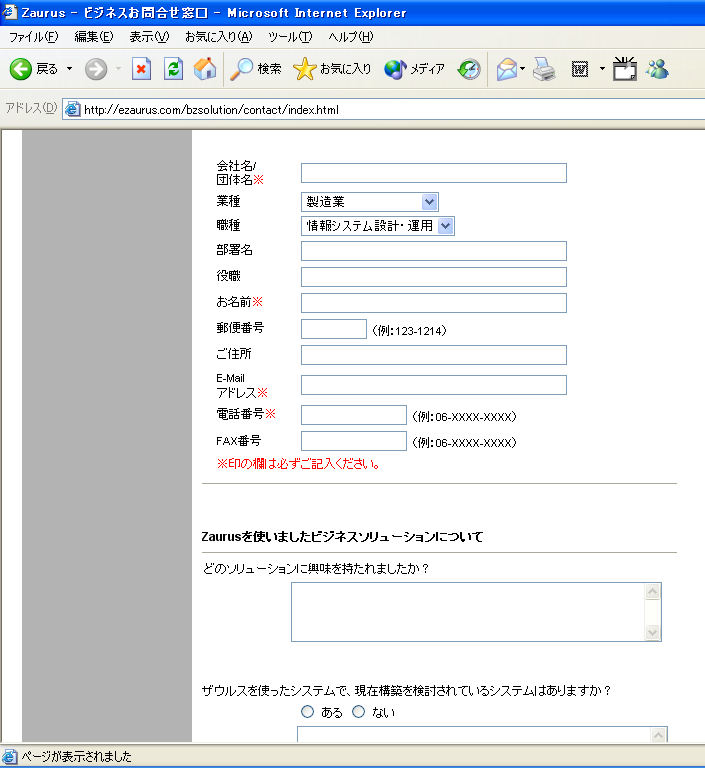Go to the Home page icon
This screenshot has width=705, height=768.
[205, 69]
